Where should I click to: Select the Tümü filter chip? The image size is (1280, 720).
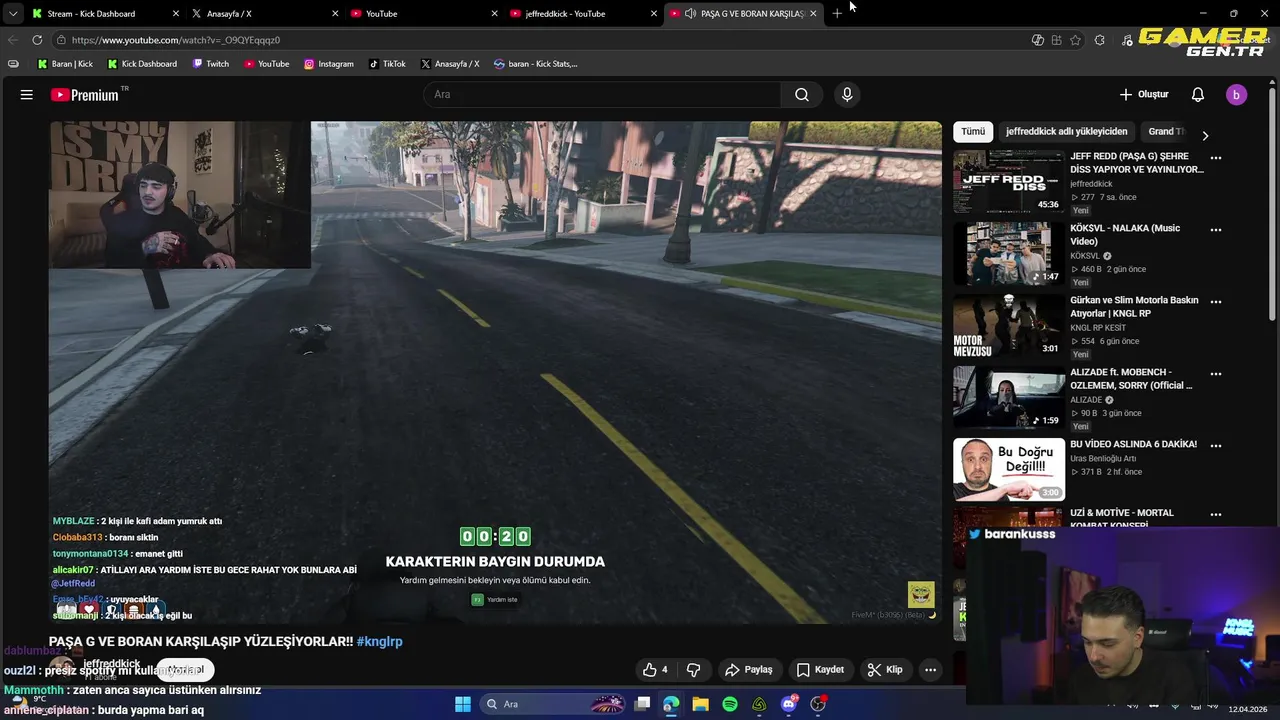click(x=973, y=132)
